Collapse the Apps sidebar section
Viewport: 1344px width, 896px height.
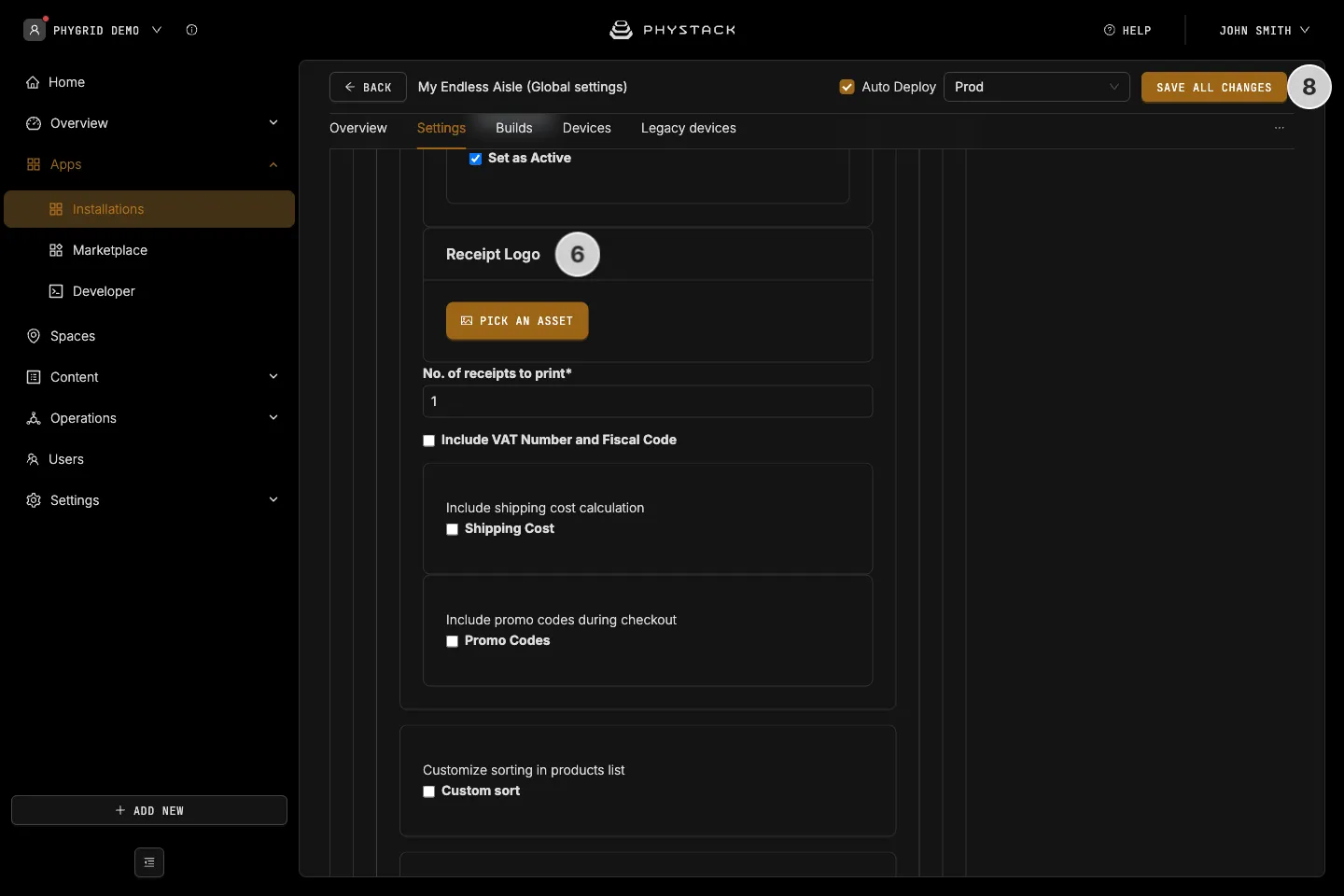pyautogui.click(x=273, y=164)
